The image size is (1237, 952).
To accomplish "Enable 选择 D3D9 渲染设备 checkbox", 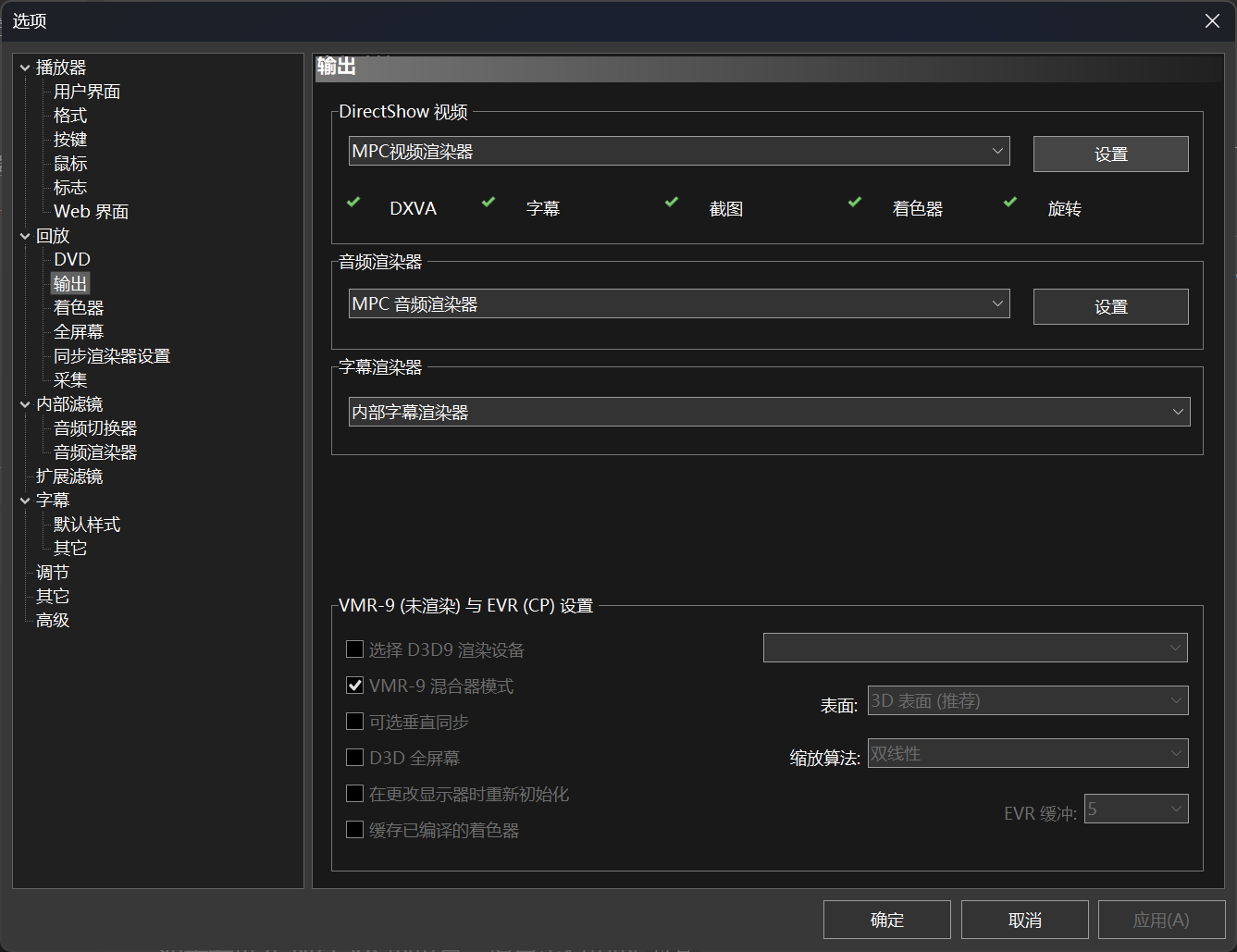I will [354, 649].
